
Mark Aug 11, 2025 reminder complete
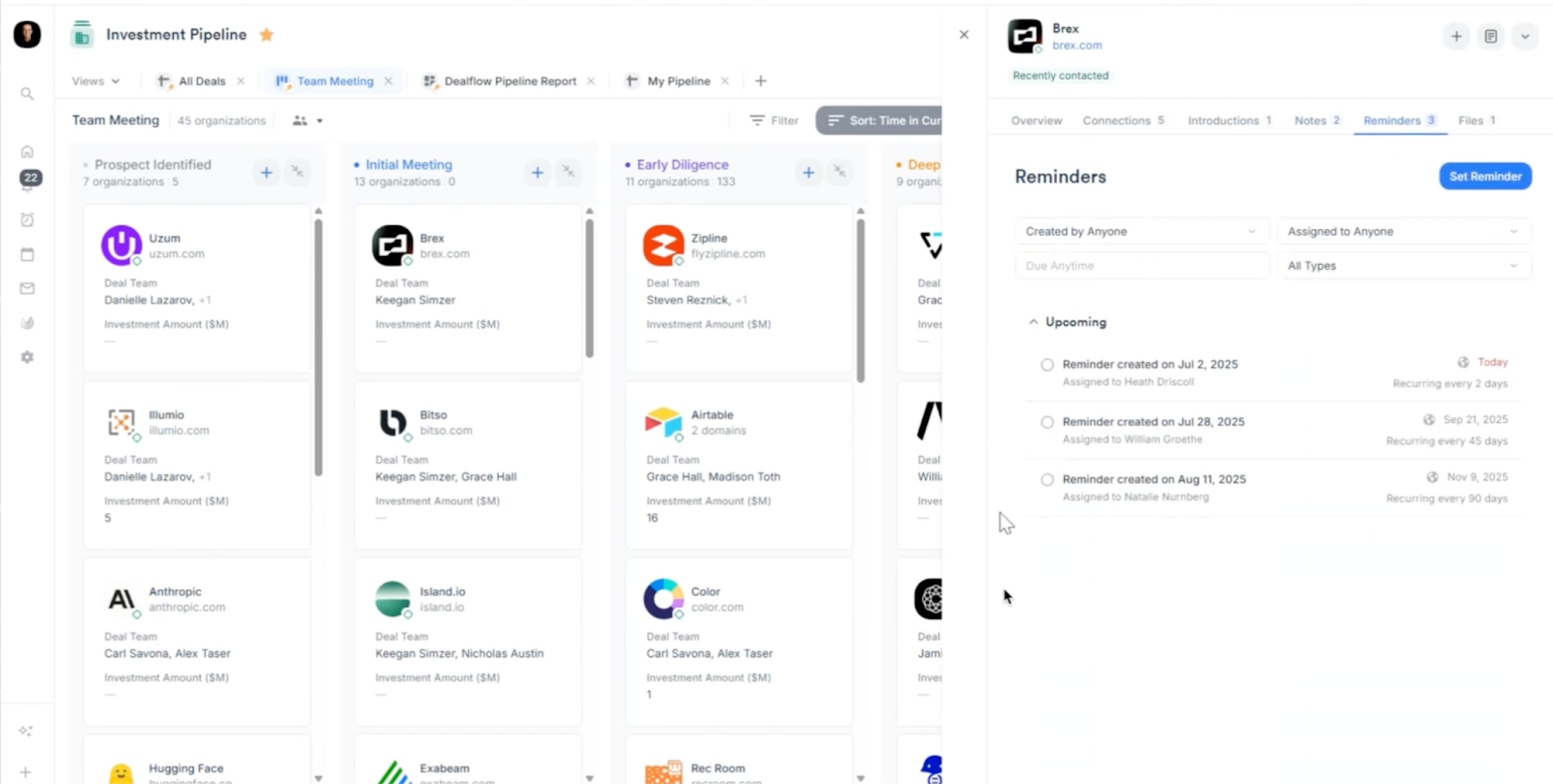pos(1047,479)
